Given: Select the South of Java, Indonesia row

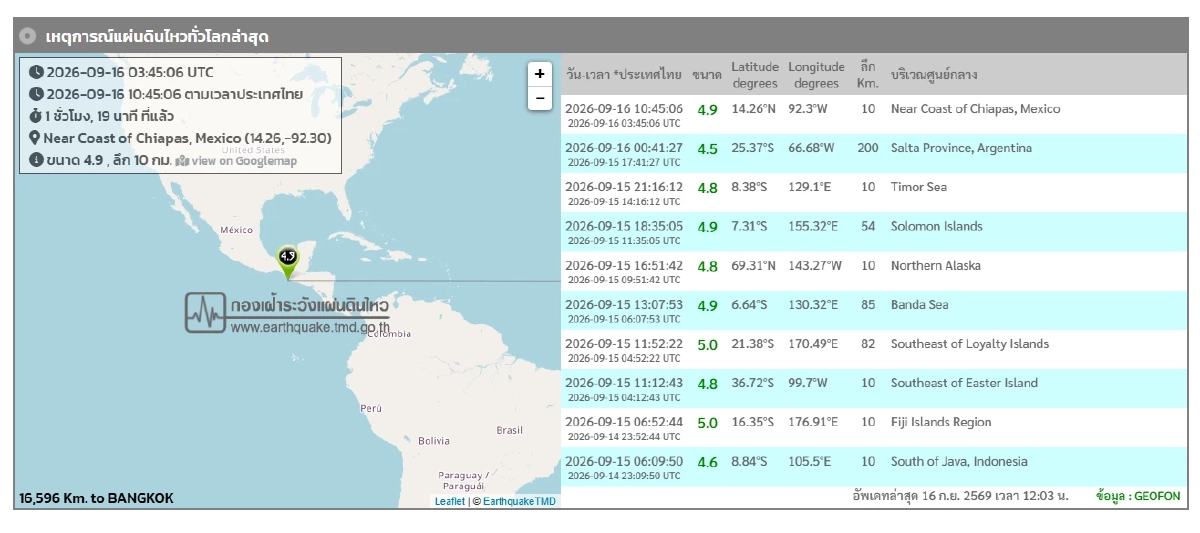Looking at the screenshot, I should [x=874, y=467].
